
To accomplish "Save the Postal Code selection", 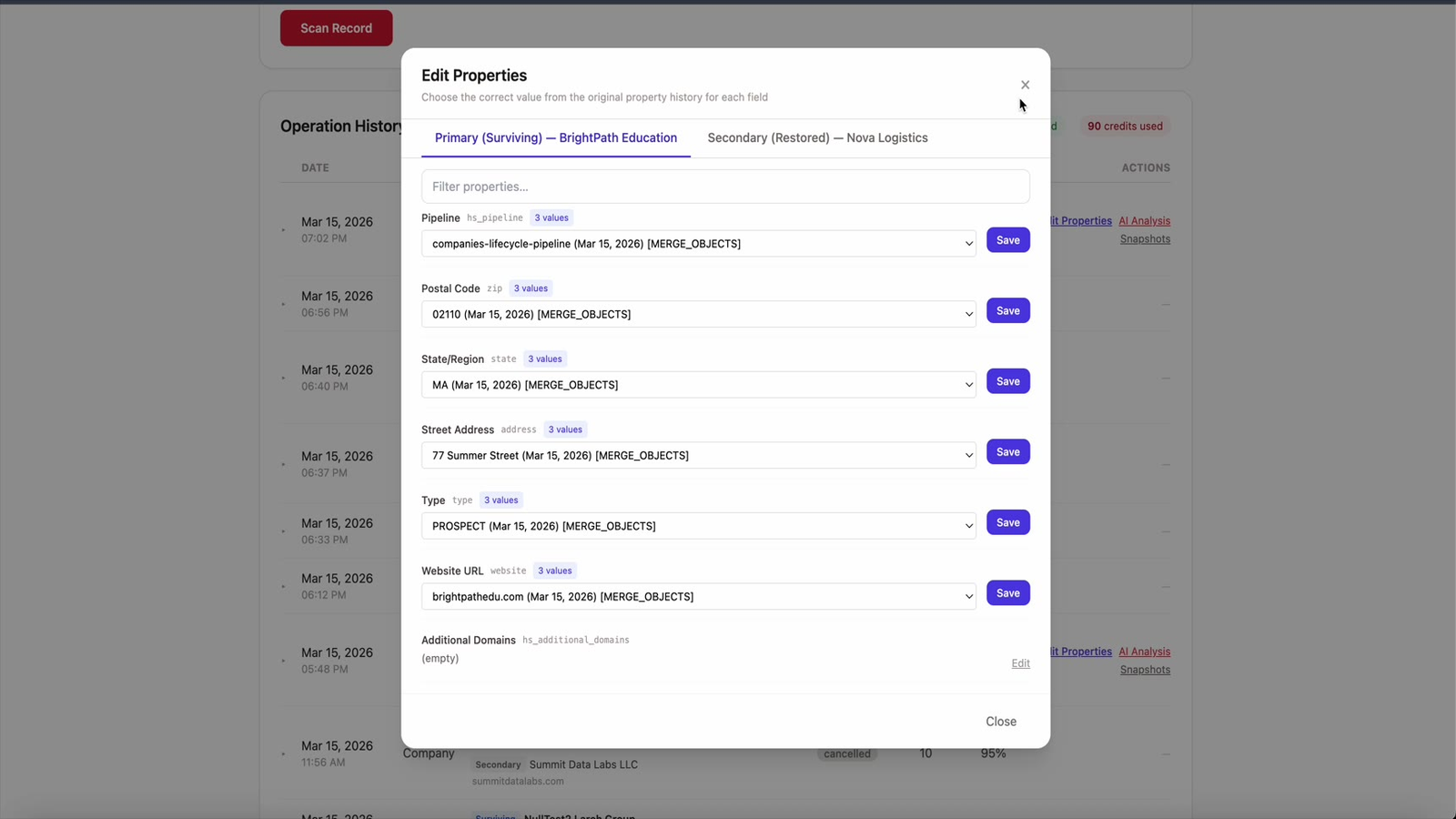I will click(1007, 310).
